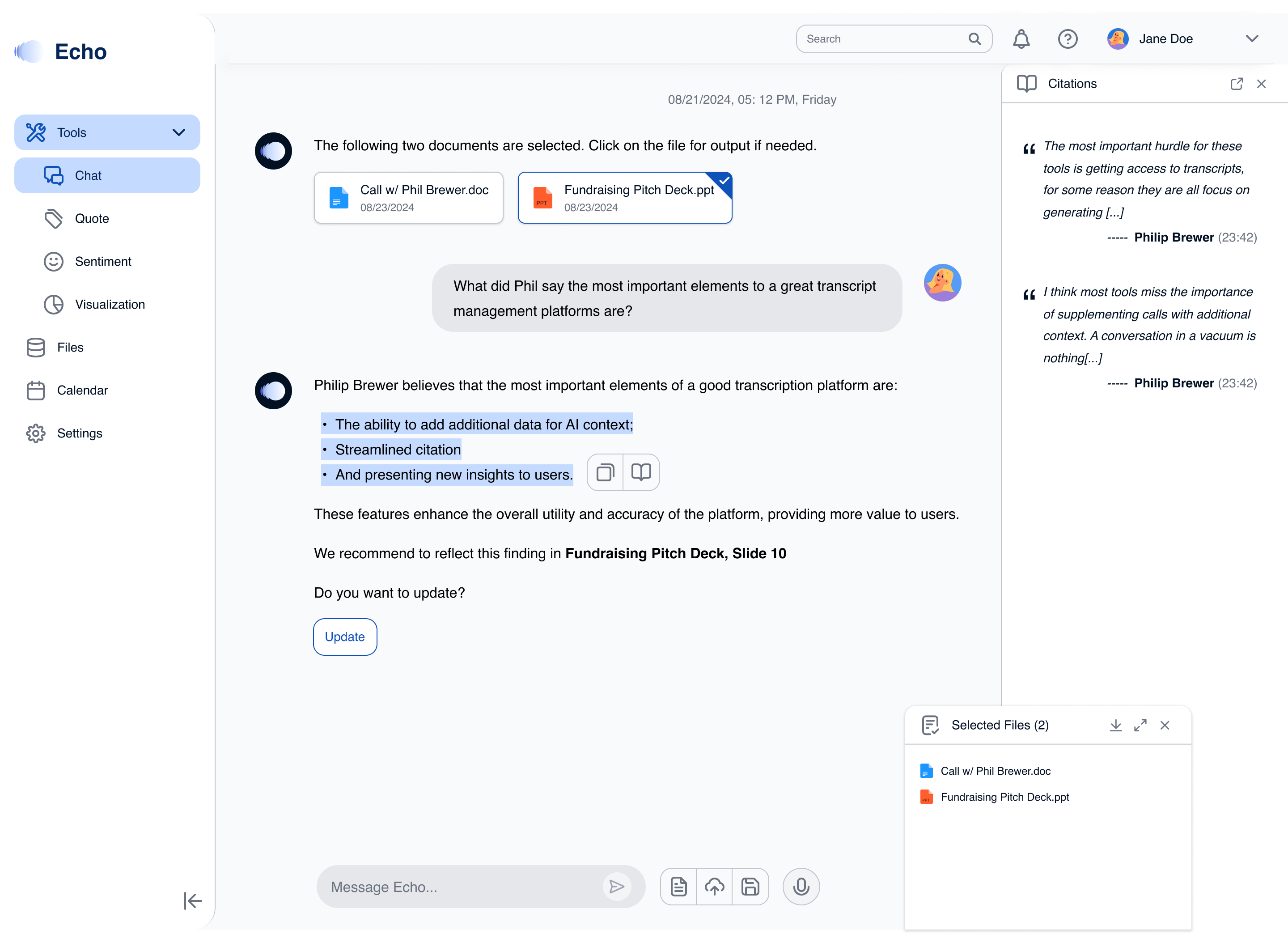Collapse the Tools menu chevron
This screenshot has height=934, width=1288.
pos(179,132)
